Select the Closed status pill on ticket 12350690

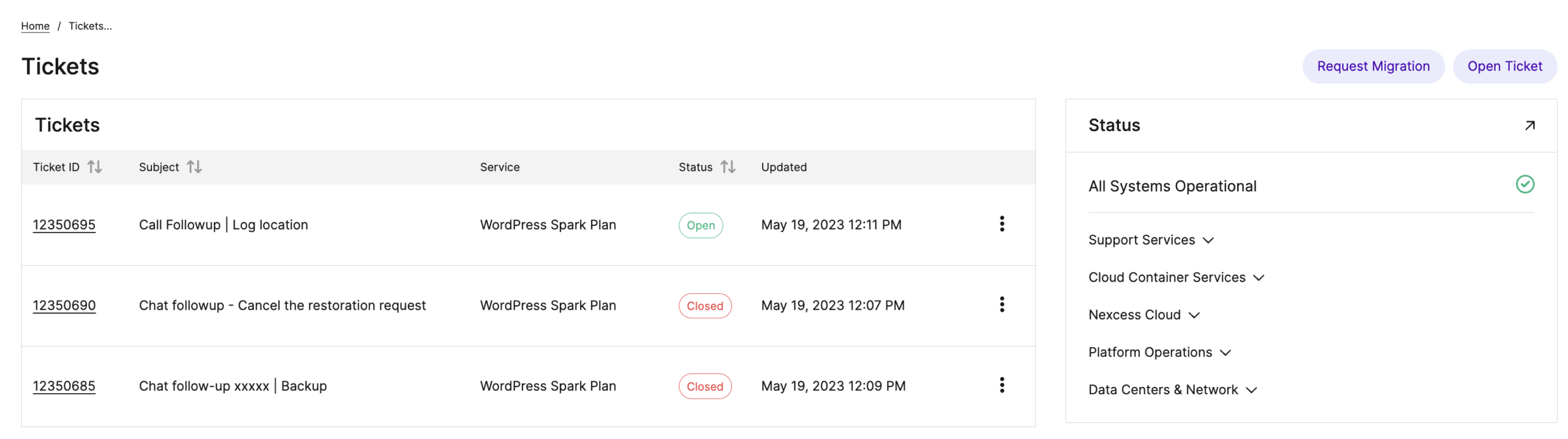tap(704, 305)
